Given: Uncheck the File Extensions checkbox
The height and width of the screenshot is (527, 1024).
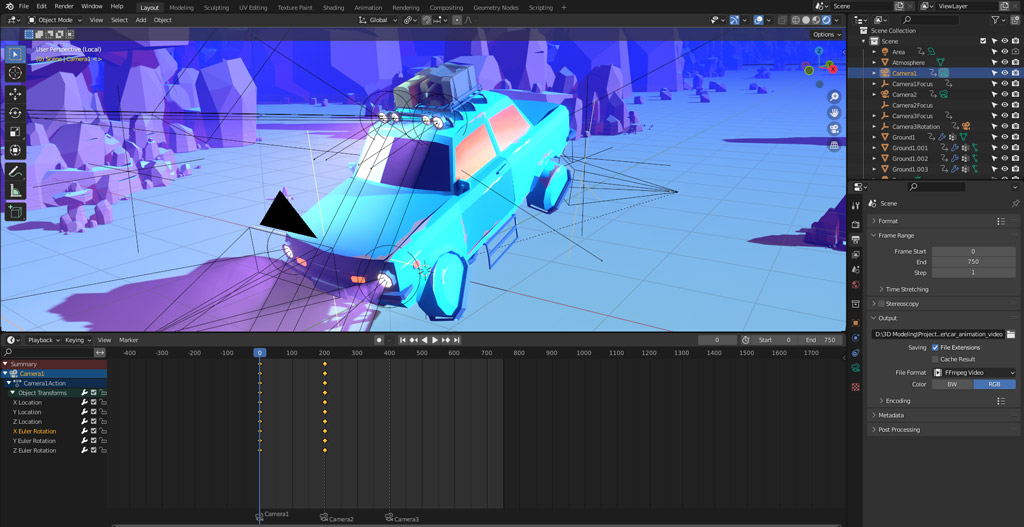Looking at the screenshot, I should click(935, 347).
